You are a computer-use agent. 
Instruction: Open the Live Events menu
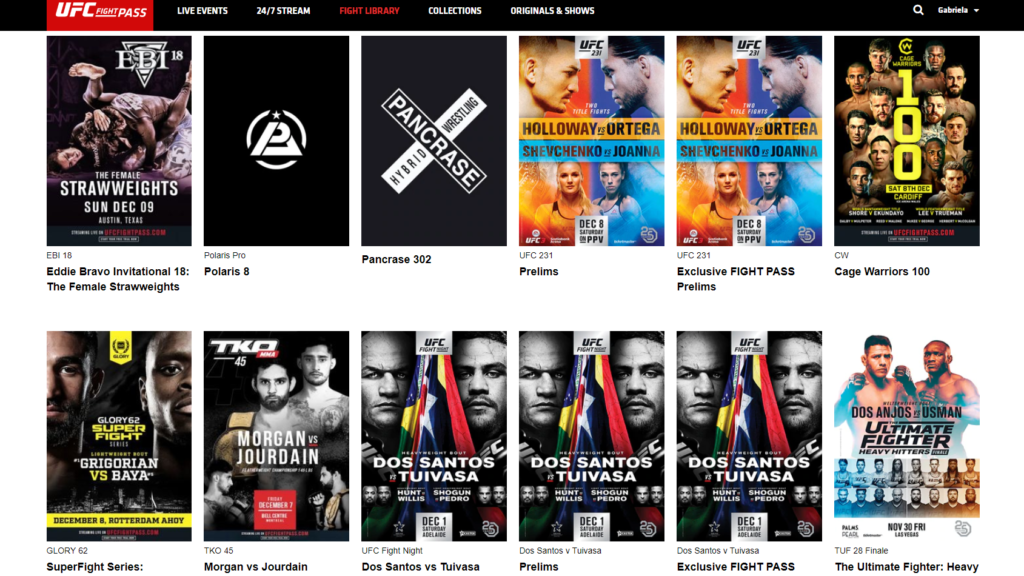coord(202,11)
